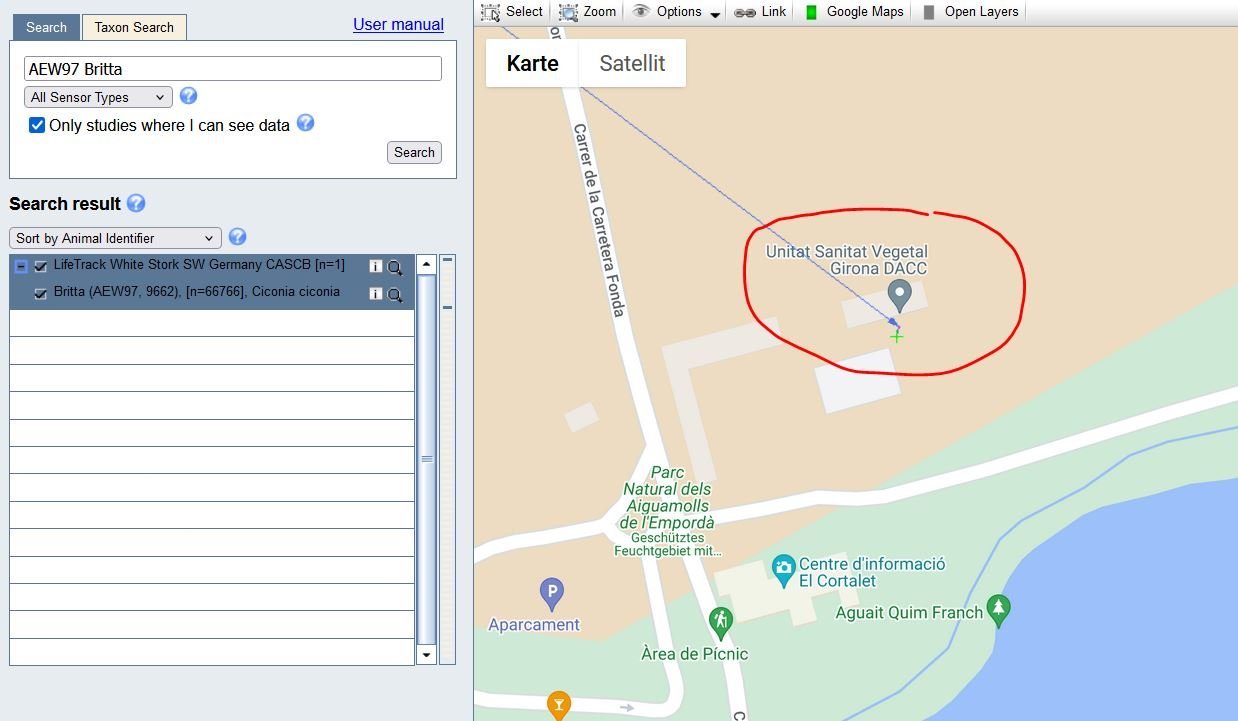Viewport: 1238px width, 721px height.
Task: Open the Sort by Animal Identifier dropdown
Action: pos(115,238)
